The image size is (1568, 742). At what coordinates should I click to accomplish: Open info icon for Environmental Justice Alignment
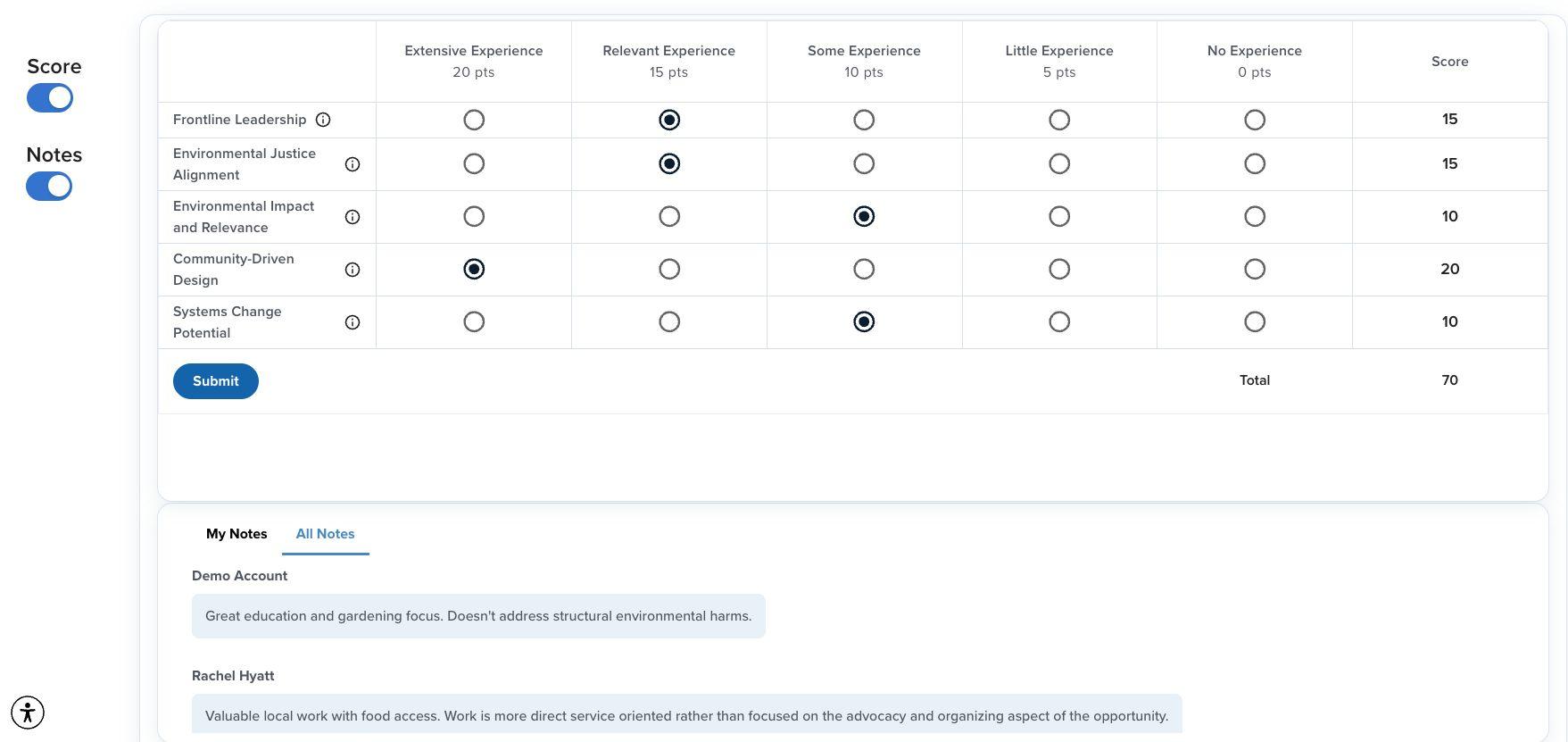pyautogui.click(x=353, y=164)
